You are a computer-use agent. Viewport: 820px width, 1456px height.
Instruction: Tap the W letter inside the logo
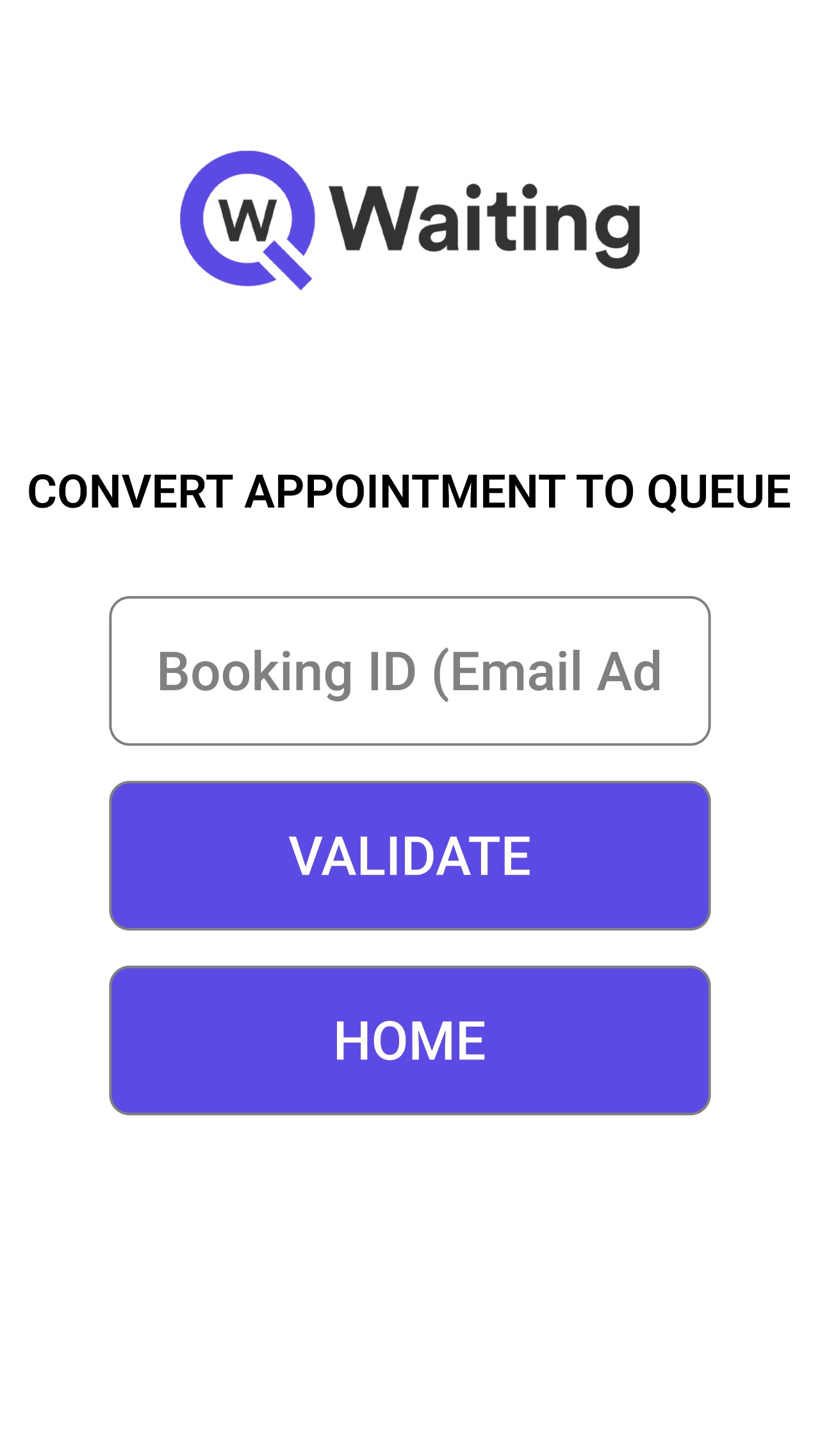click(x=247, y=220)
